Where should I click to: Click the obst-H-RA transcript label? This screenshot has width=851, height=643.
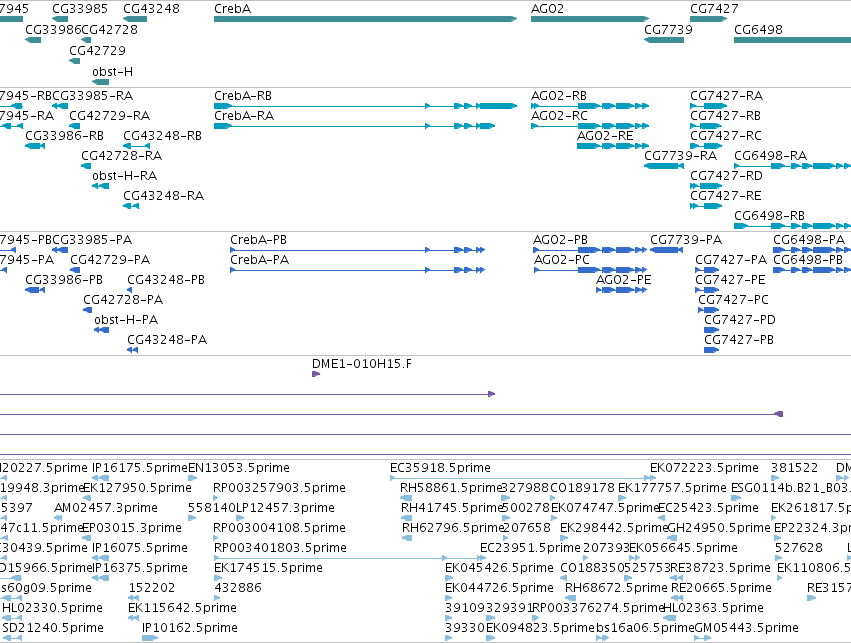coord(124,176)
